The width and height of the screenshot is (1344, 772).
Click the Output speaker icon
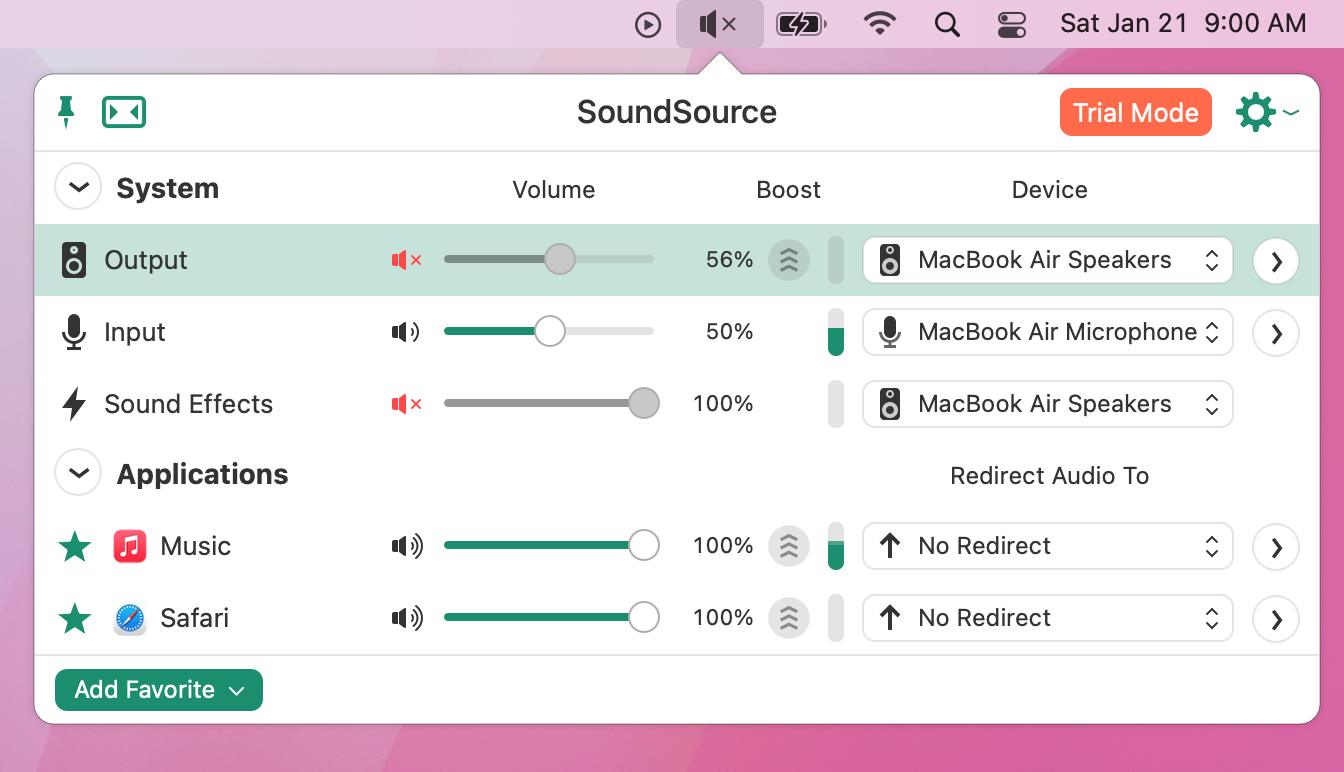point(74,260)
